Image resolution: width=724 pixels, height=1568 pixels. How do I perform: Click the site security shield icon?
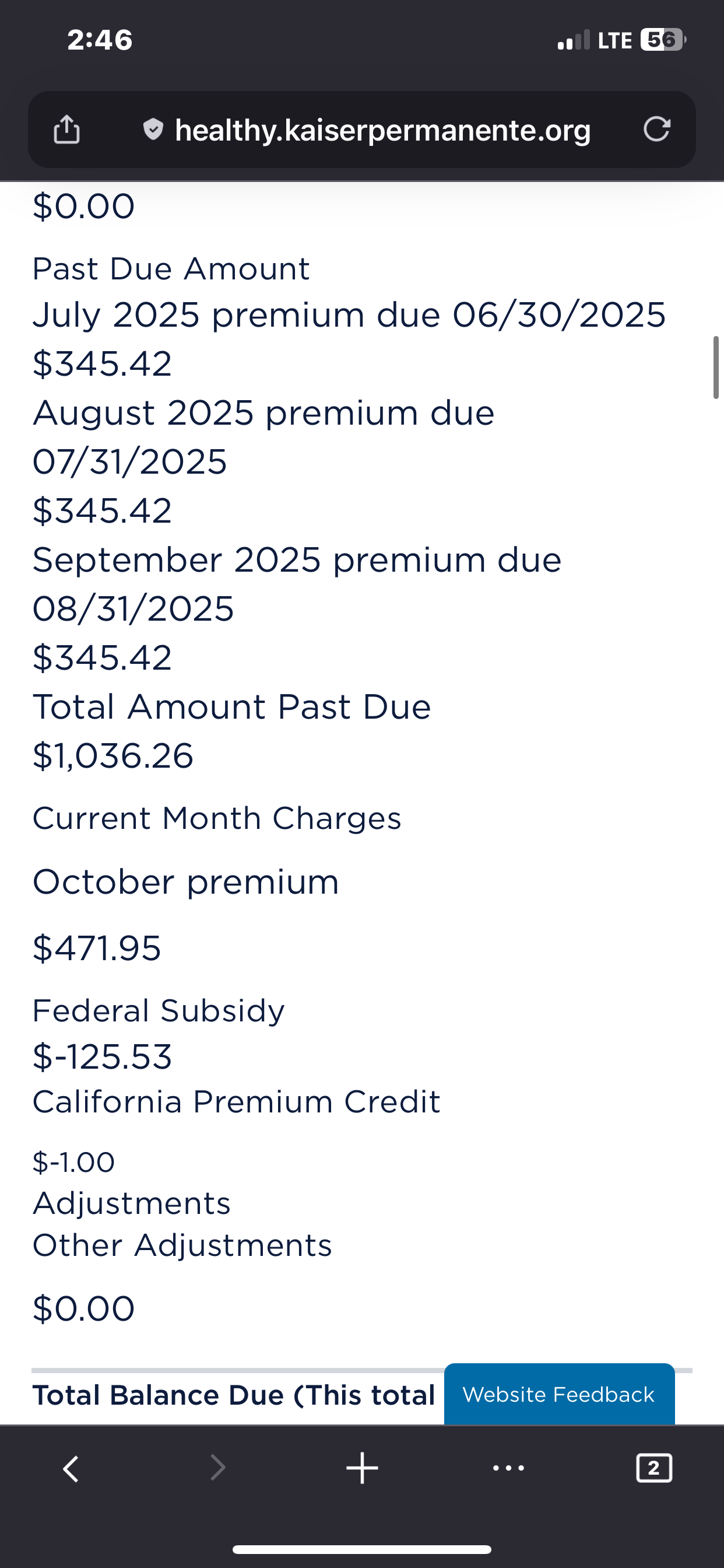[153, 129]
